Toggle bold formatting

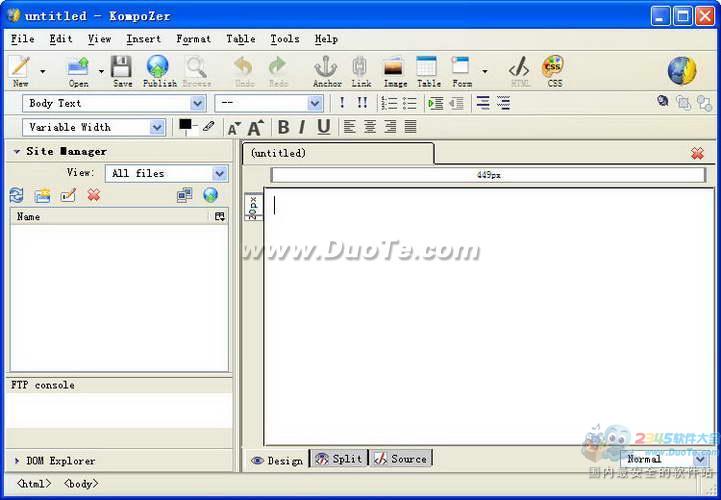(x=284, y=127)
